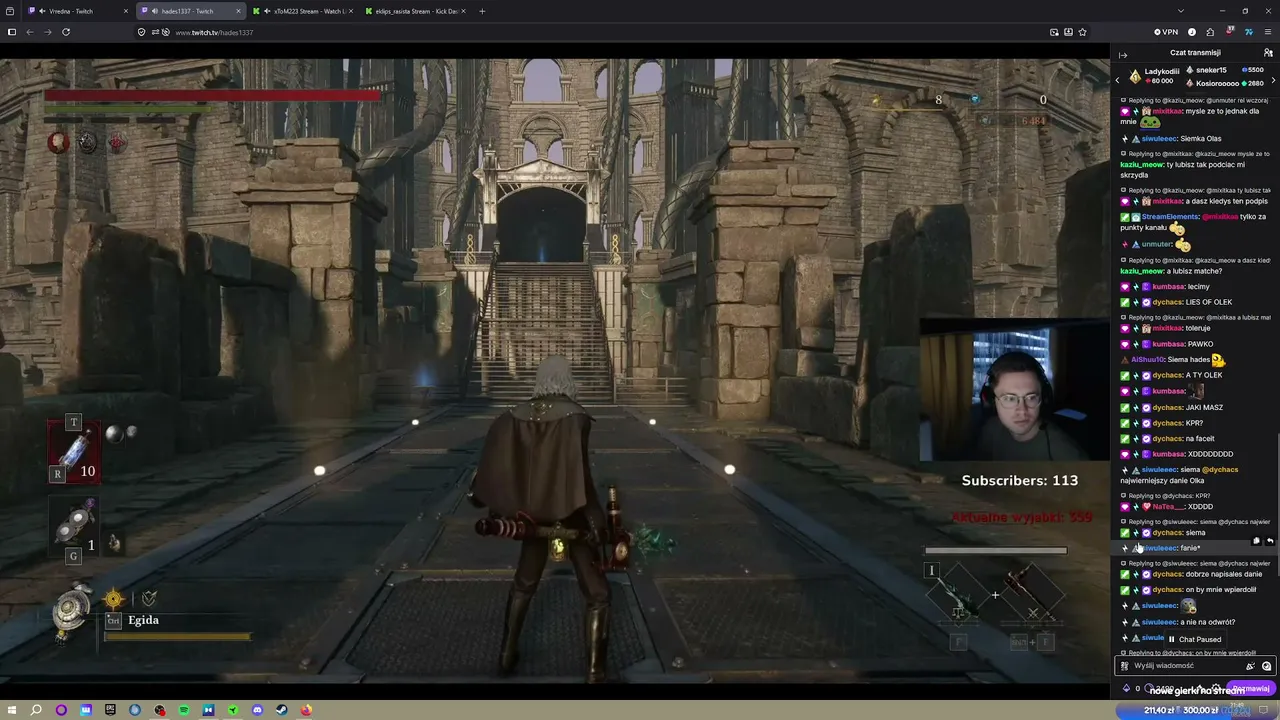Open Steam from the taskbar
This screenshot has width=1280, height=720.
click(282, 710)
